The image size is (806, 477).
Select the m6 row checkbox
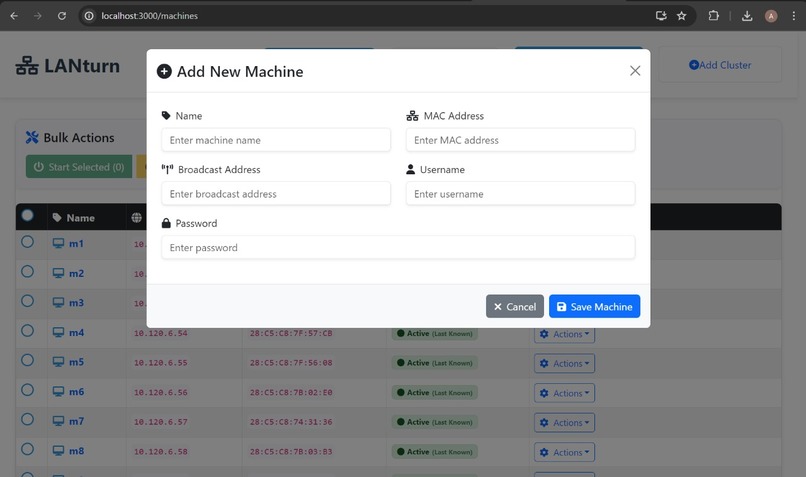(x=28, y=390)
